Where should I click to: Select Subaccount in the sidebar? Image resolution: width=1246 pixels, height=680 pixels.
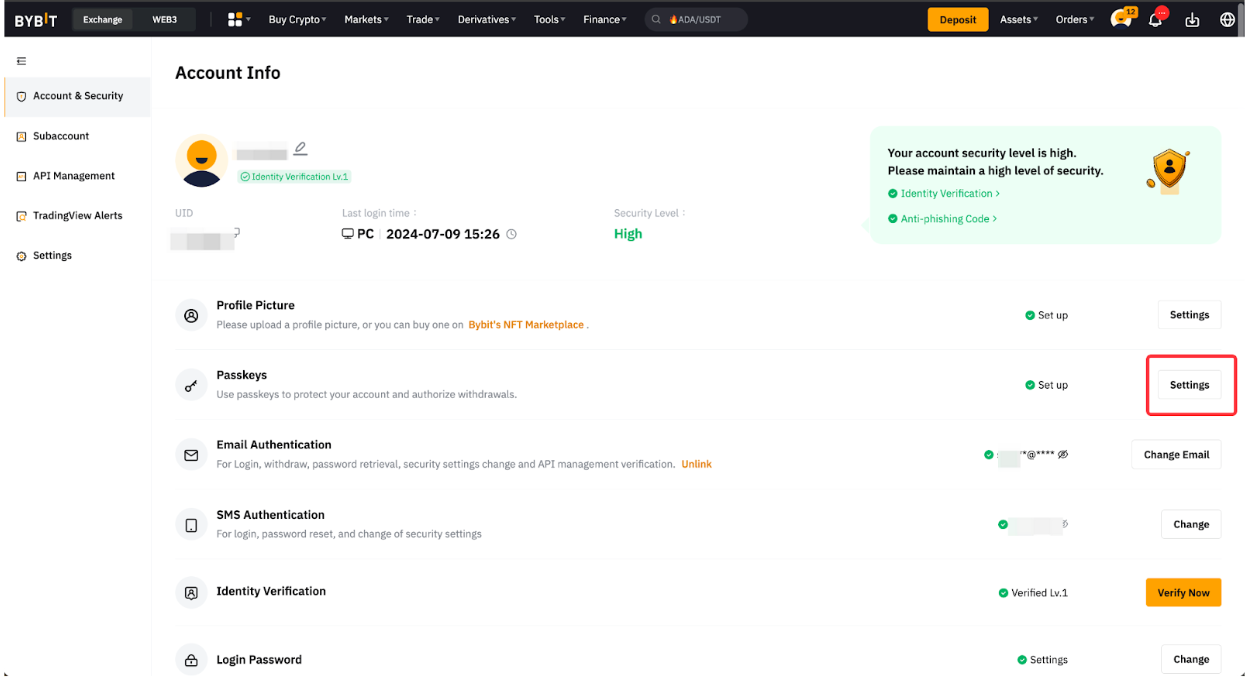tap(61, 136)
